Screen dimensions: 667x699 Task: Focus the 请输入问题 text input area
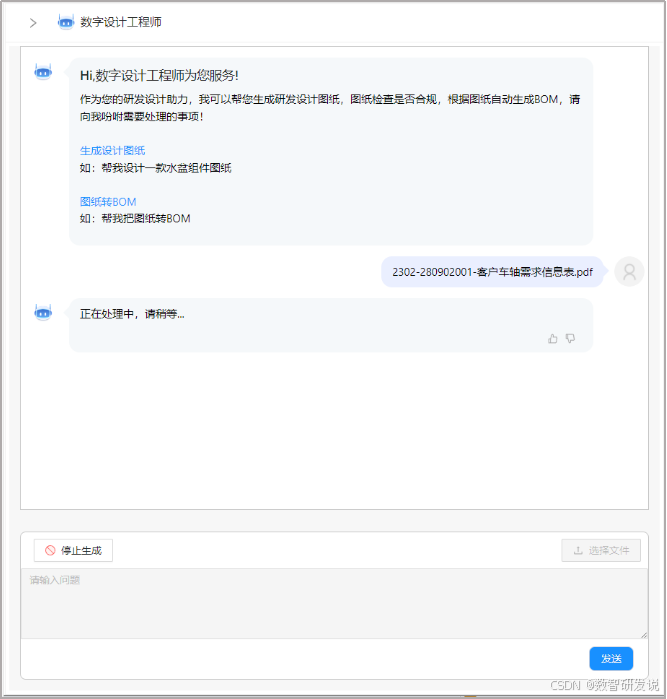(334, 604)
